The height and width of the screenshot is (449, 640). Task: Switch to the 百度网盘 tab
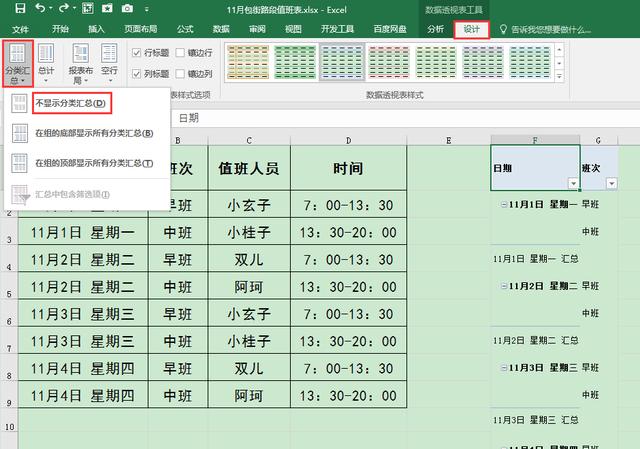(390, 29)
